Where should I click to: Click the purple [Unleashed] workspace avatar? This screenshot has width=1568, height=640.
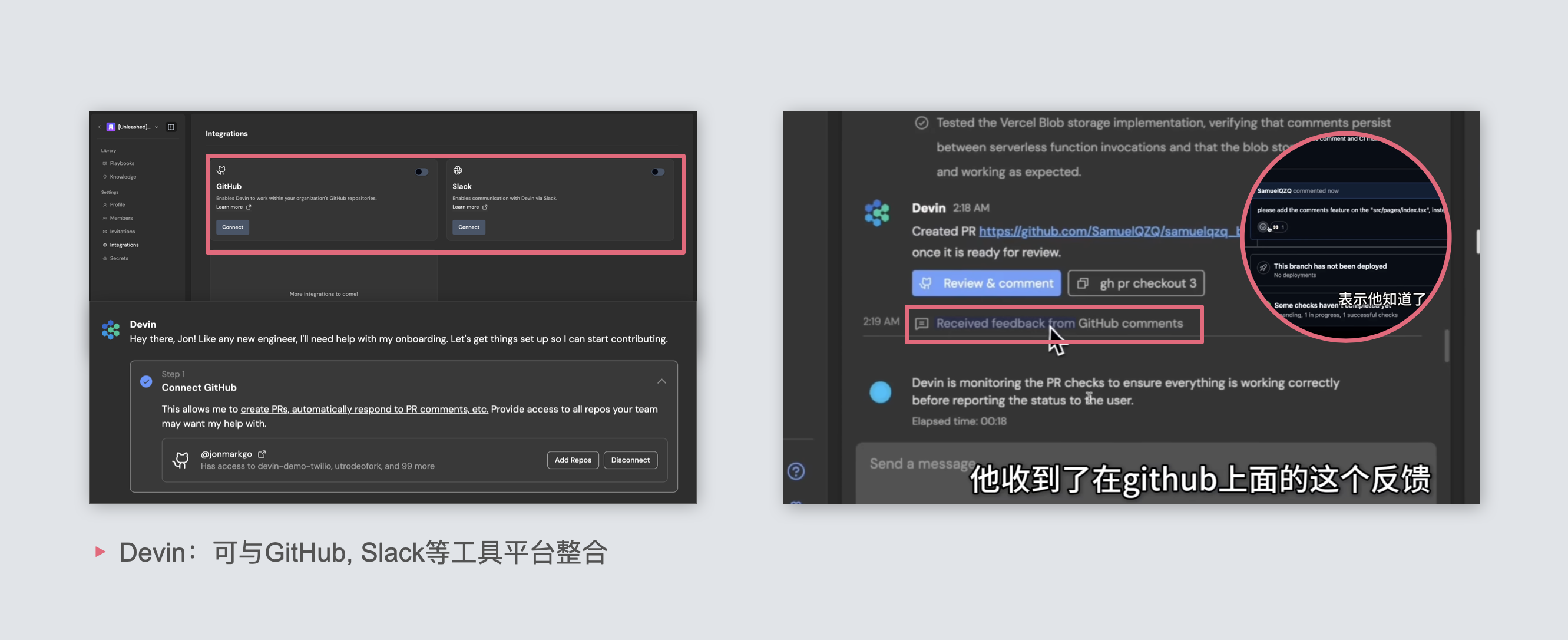pyautogui.click(x=111, y=127)
